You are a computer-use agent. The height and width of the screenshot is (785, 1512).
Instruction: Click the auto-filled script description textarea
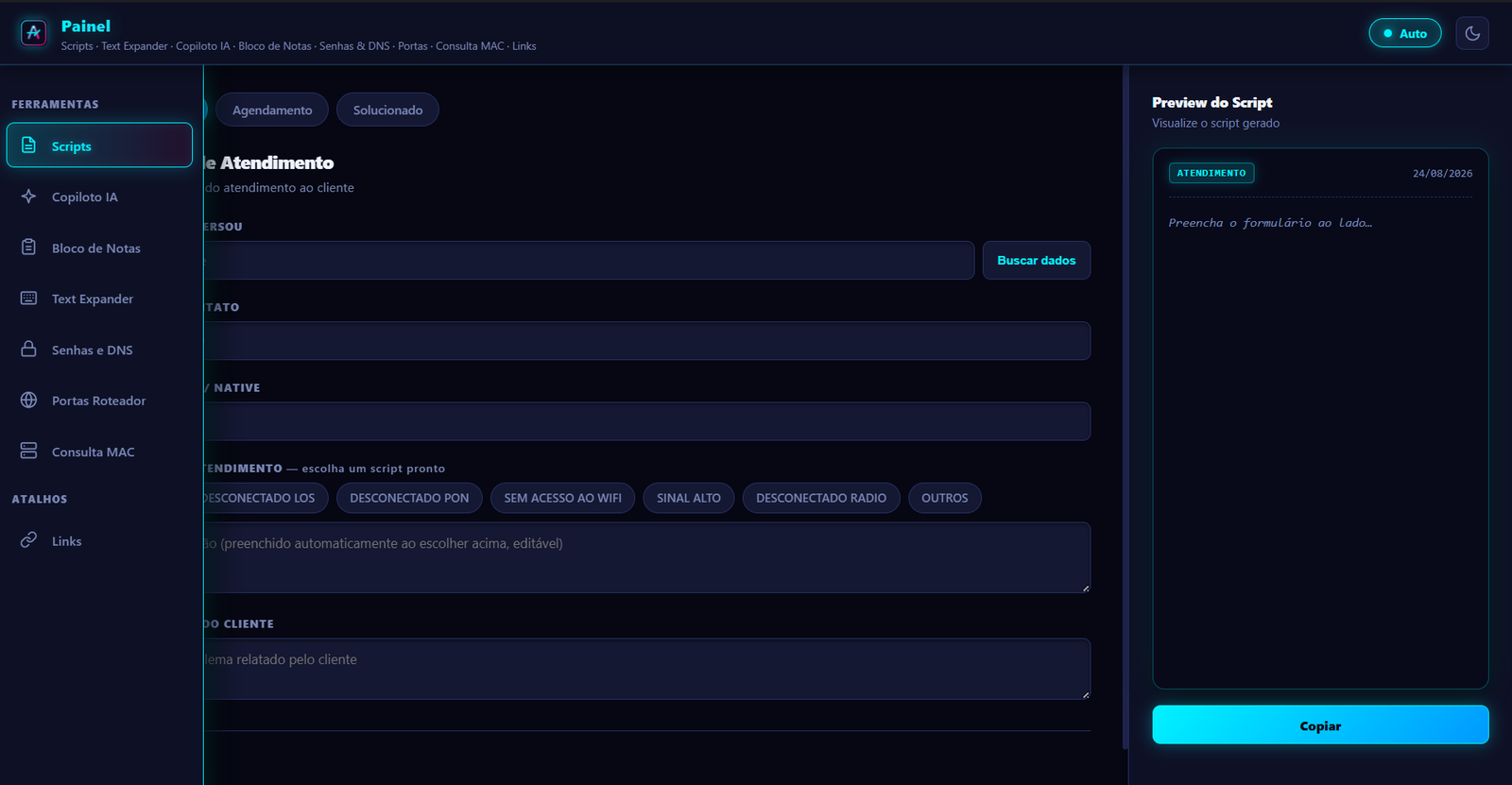click(x=647, y=557)
